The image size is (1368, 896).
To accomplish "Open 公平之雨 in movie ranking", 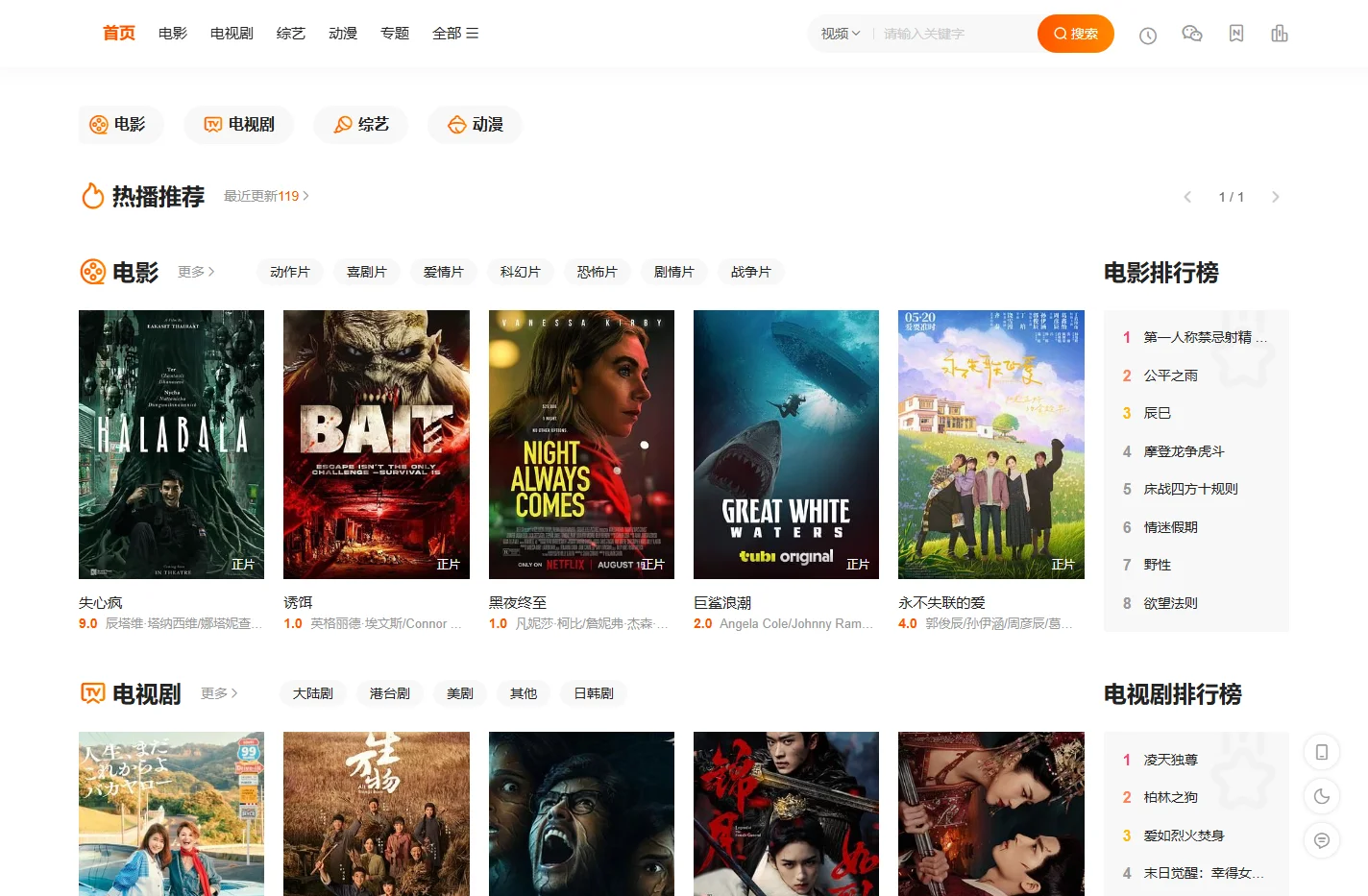I will pos(1171,375).
